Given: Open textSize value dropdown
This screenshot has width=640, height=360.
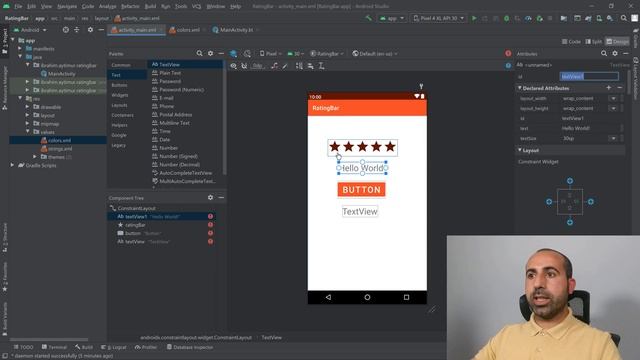Looking at the screenshot, I should (x=613, y=138).
